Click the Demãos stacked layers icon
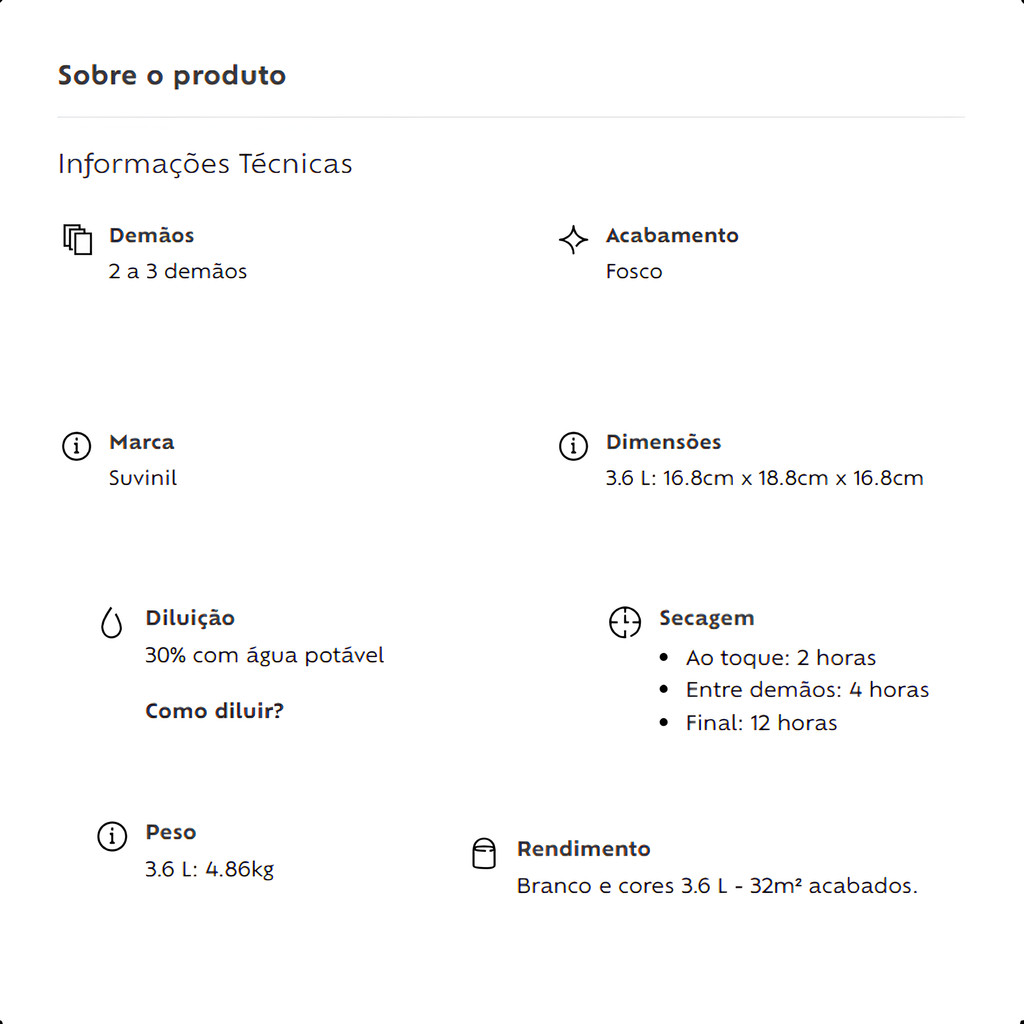The height and width of the screenshot is (1024, 1024). coord(77,240)
